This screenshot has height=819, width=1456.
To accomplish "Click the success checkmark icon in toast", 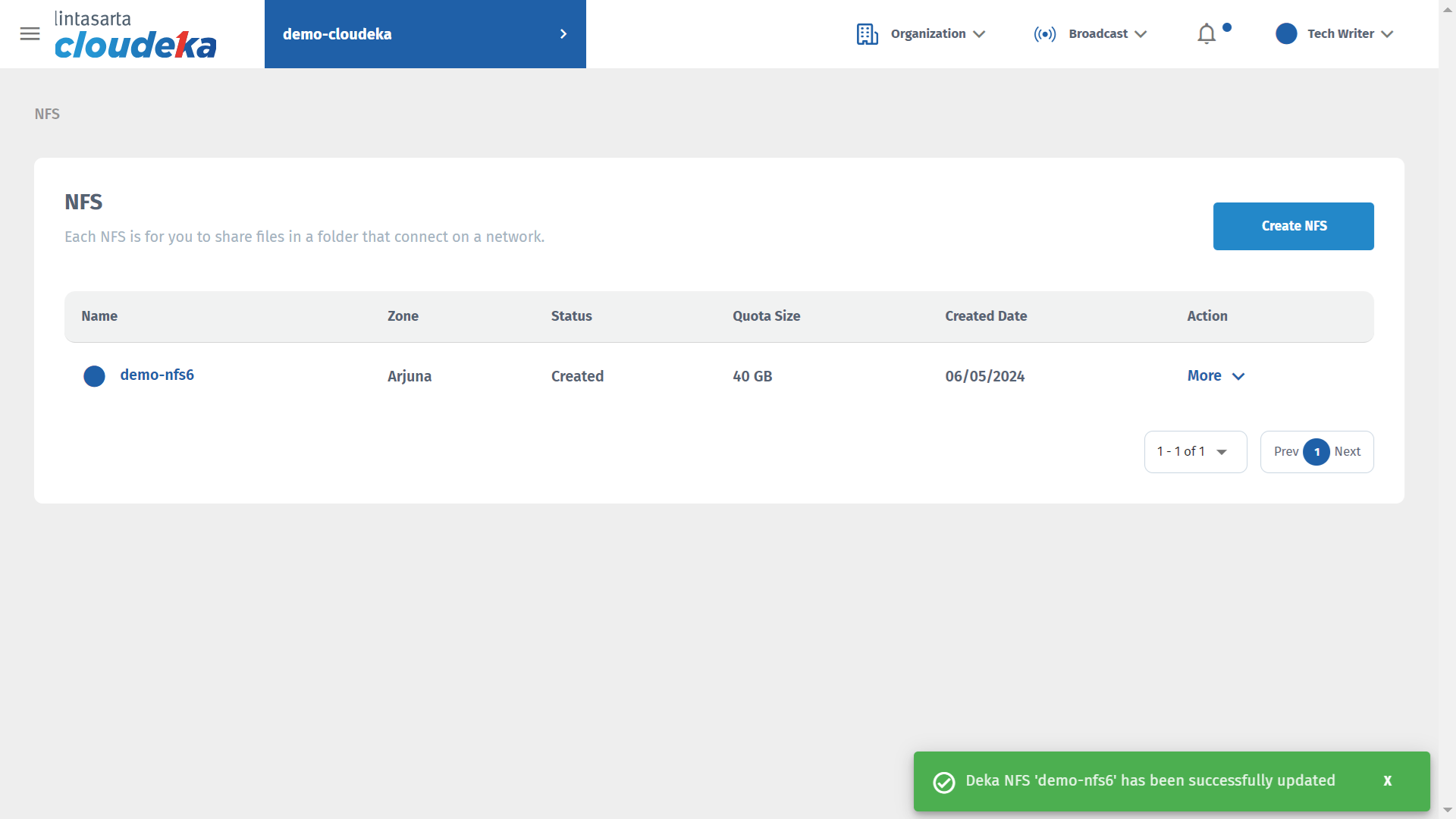I will 944,782.
